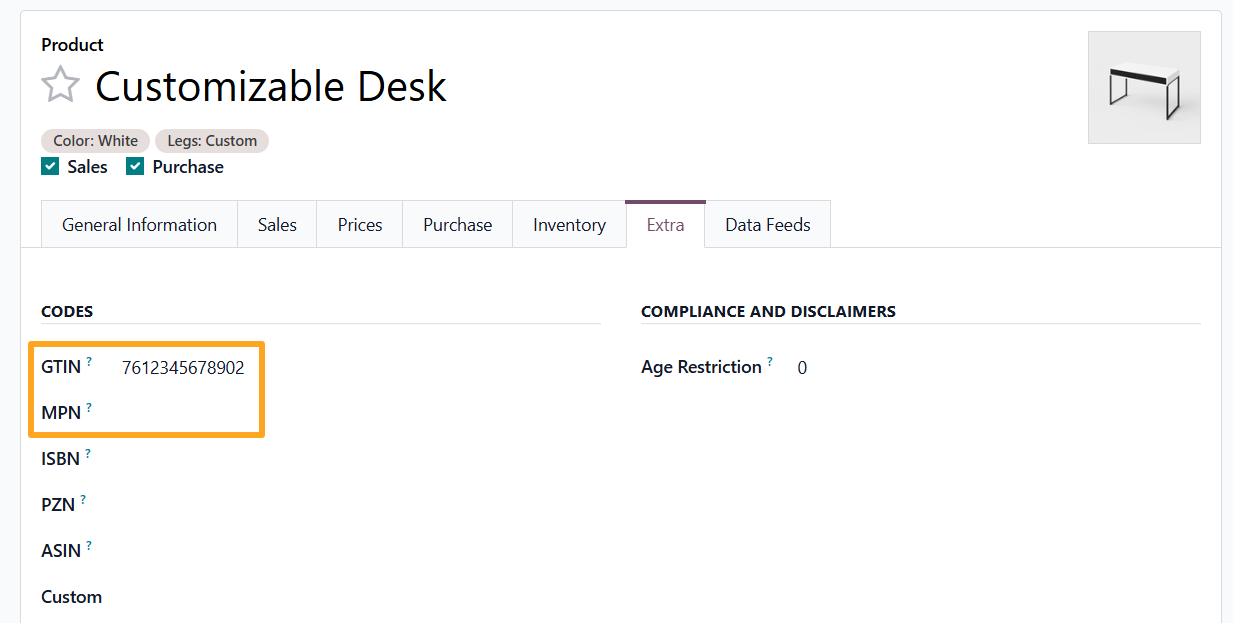Viewport: 1234px width, 623px height.
Task: Click the GTIN field label
Action: tap(61, 367)
